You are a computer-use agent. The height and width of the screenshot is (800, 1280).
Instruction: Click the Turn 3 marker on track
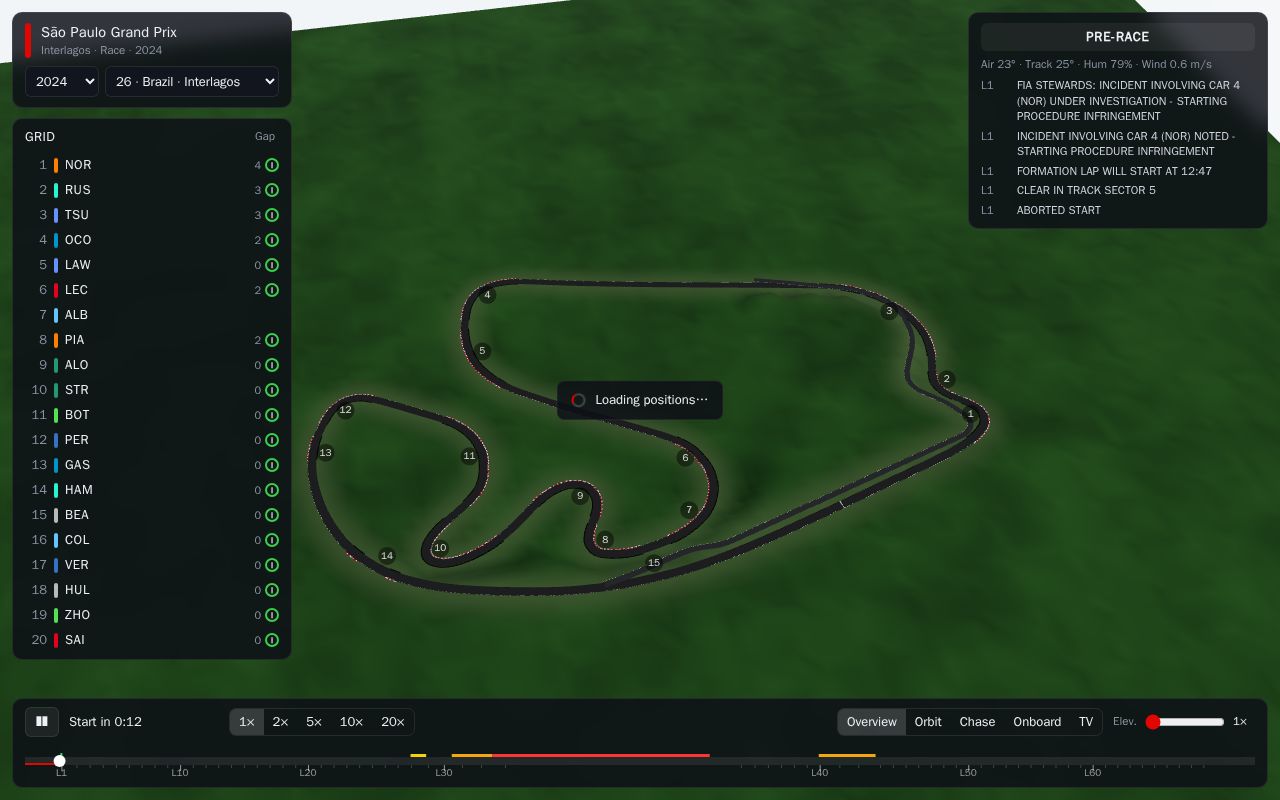[889, 311]
